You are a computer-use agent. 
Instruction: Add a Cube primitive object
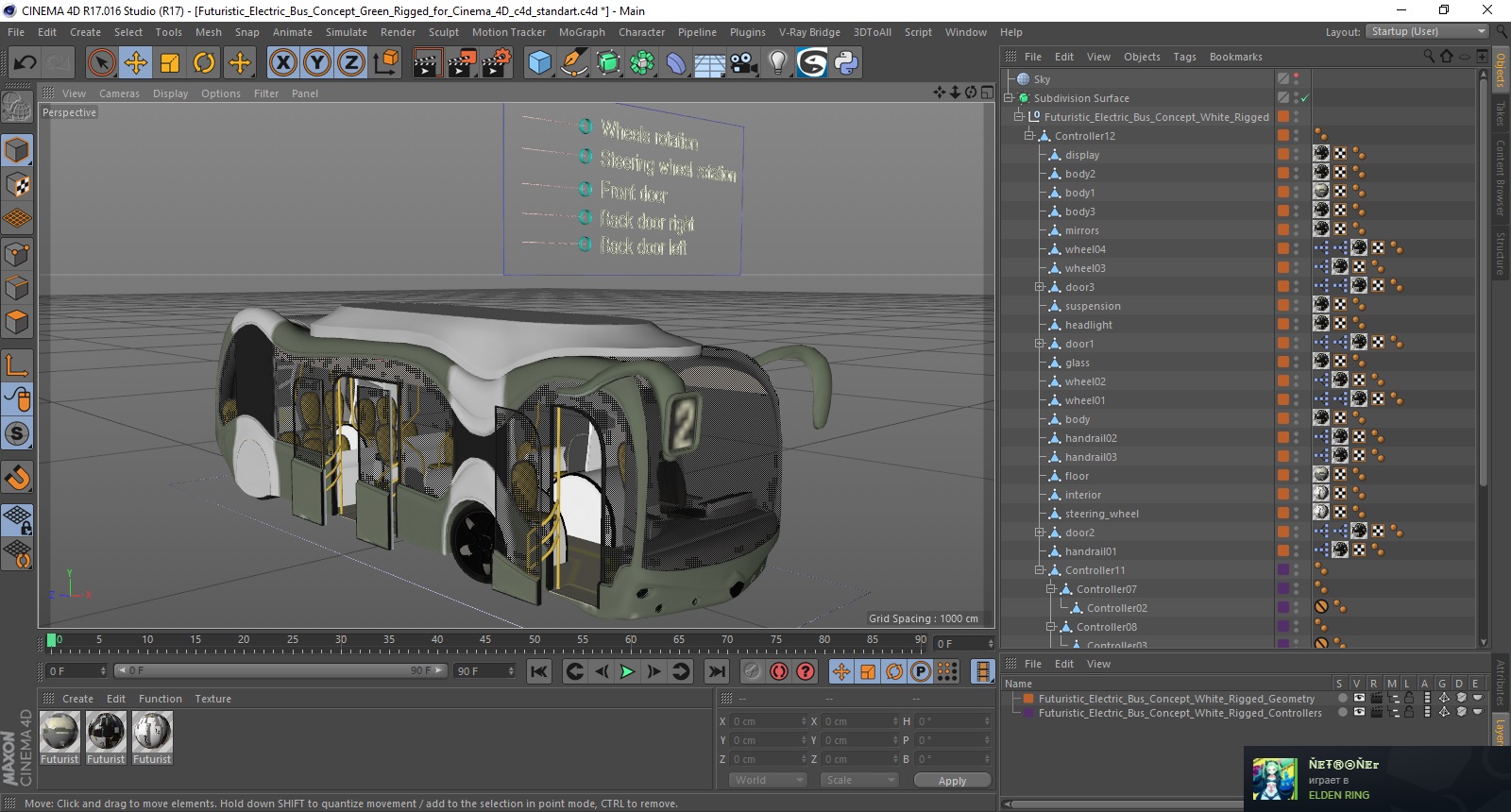(539, 63)
